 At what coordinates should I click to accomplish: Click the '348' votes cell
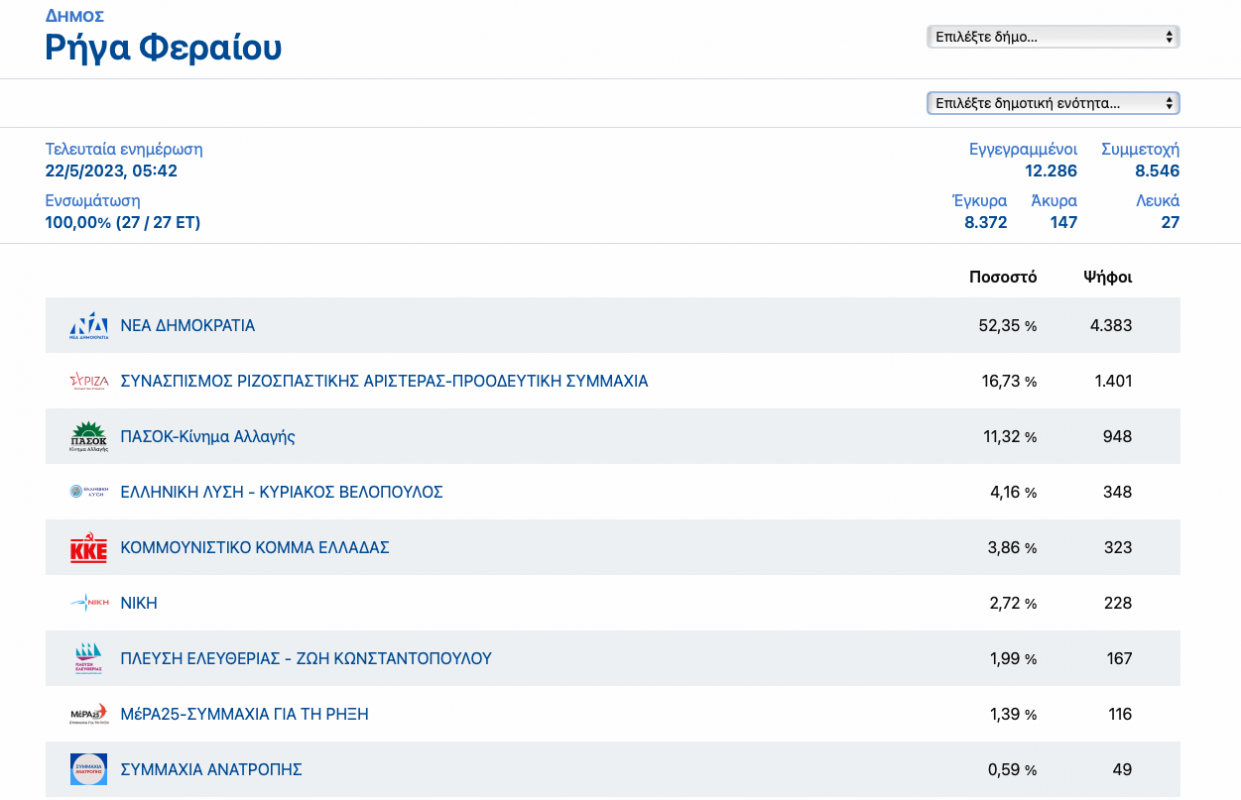[x=1118, y=492]
